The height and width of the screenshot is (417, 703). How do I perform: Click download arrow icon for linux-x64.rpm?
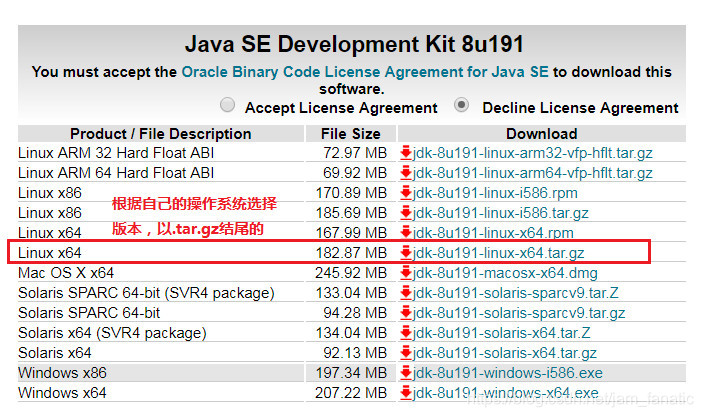pyautogui.click(x=406, y=233)
